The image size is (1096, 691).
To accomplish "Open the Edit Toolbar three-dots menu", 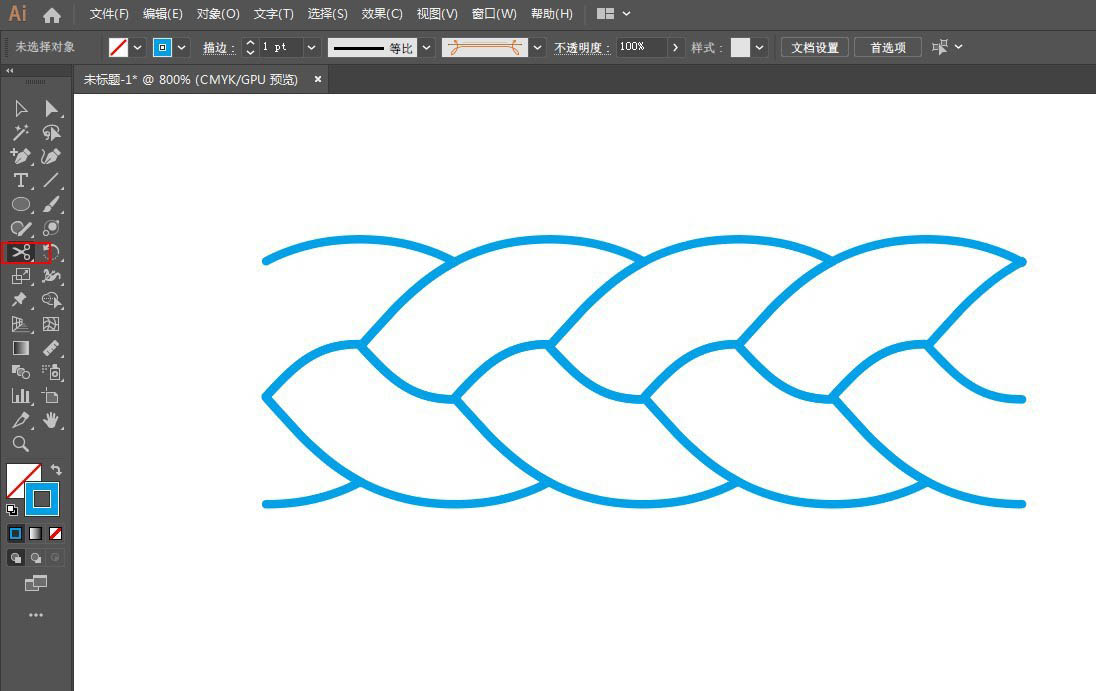I will [x=36, y=615].
